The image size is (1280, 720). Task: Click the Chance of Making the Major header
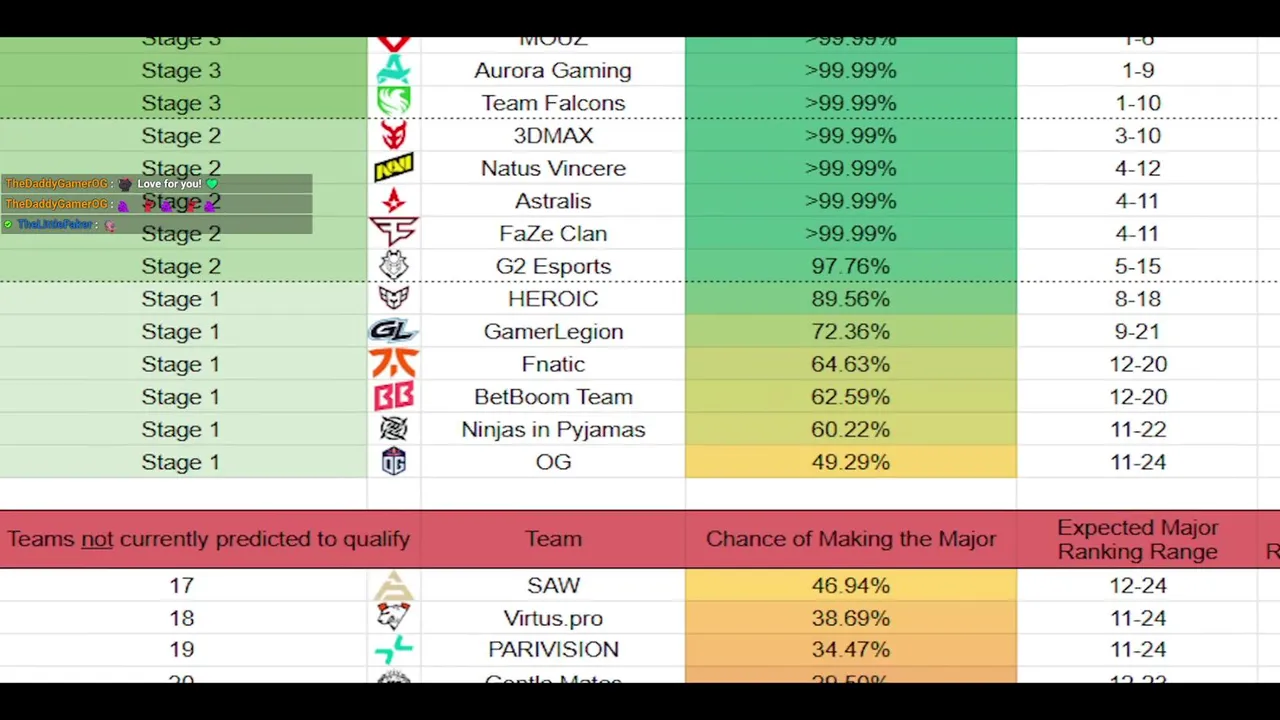click(x=851, y=539)
